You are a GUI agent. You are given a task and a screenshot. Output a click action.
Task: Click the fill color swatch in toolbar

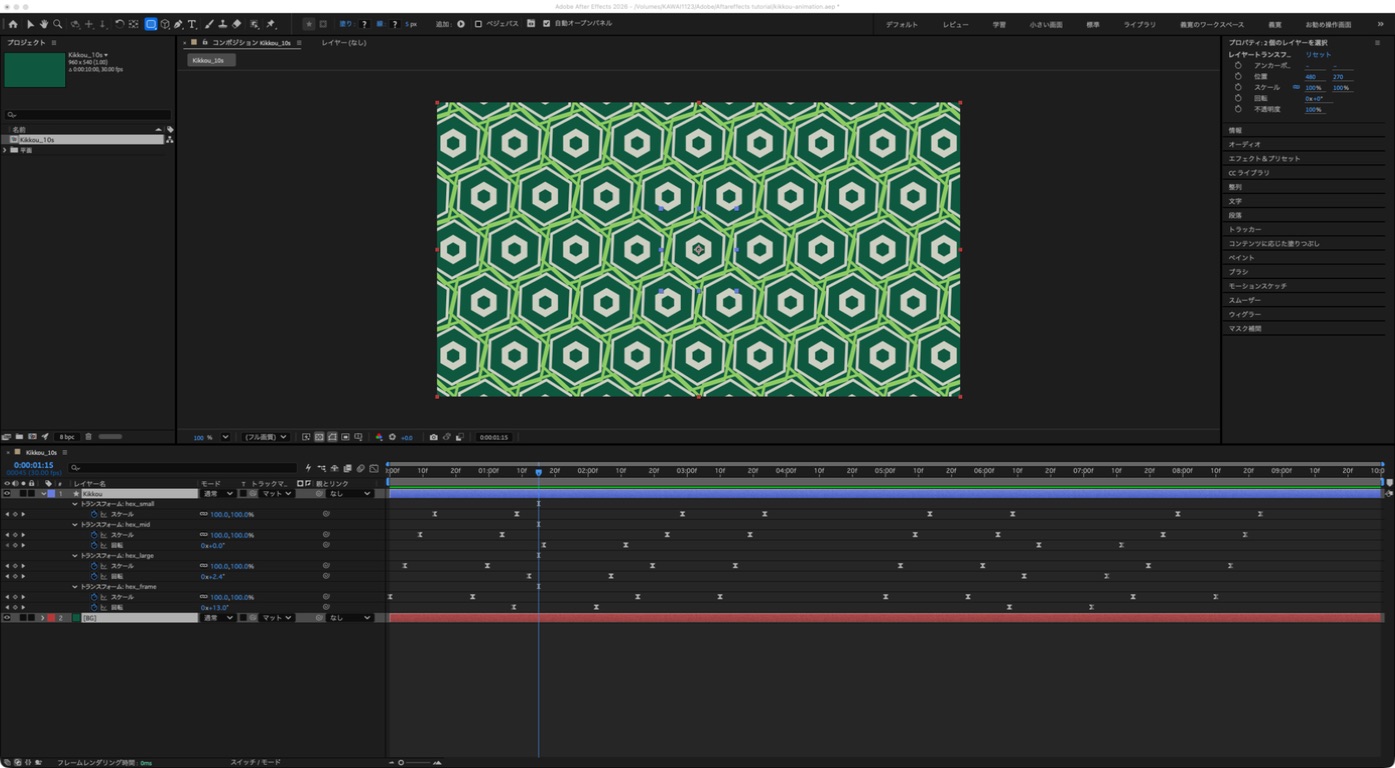pyautogui.click(x=364, y=24)
